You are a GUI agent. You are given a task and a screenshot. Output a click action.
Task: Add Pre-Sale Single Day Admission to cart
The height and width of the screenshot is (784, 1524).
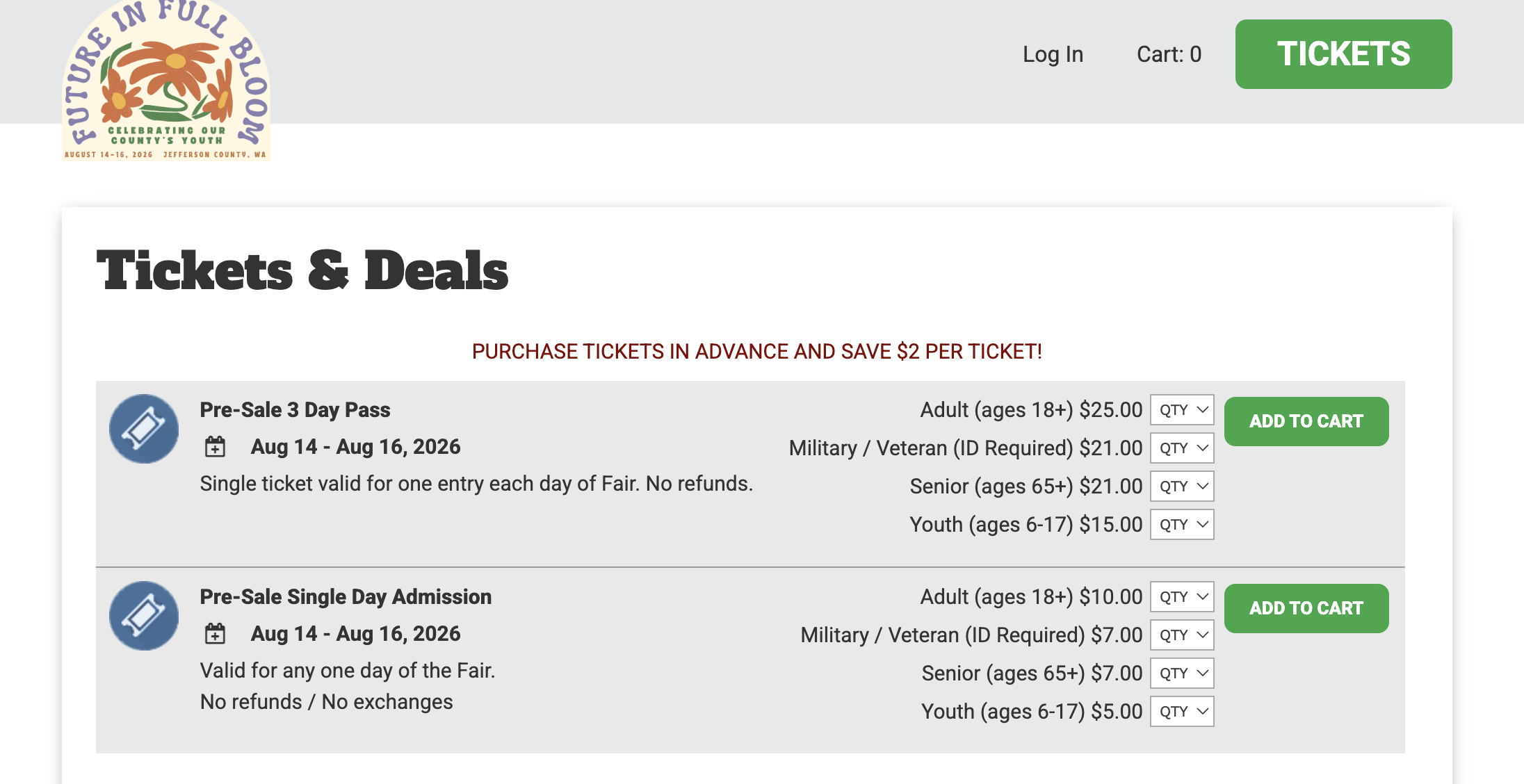[x=1306, y=608]
